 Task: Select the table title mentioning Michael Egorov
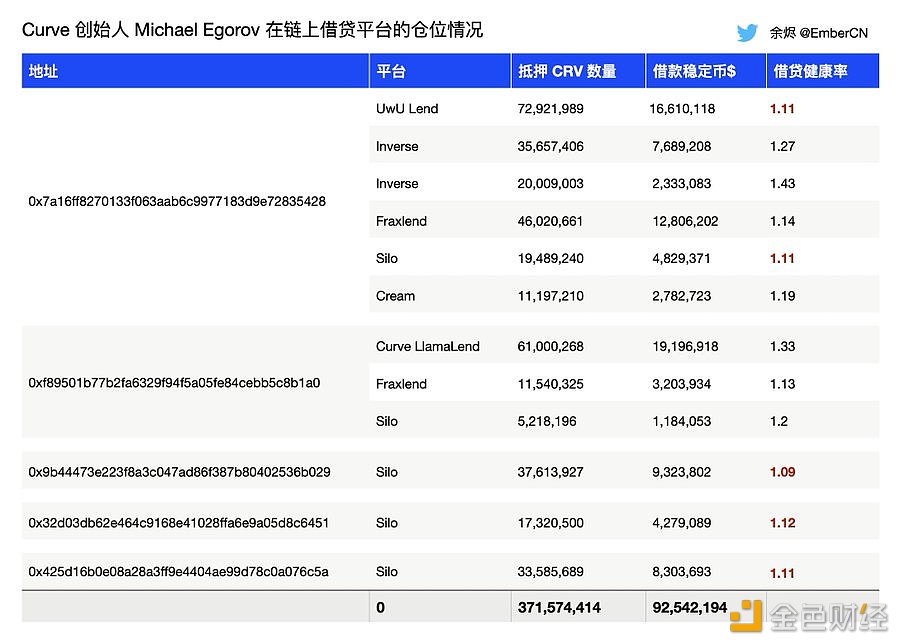click(x=253, y=30)
